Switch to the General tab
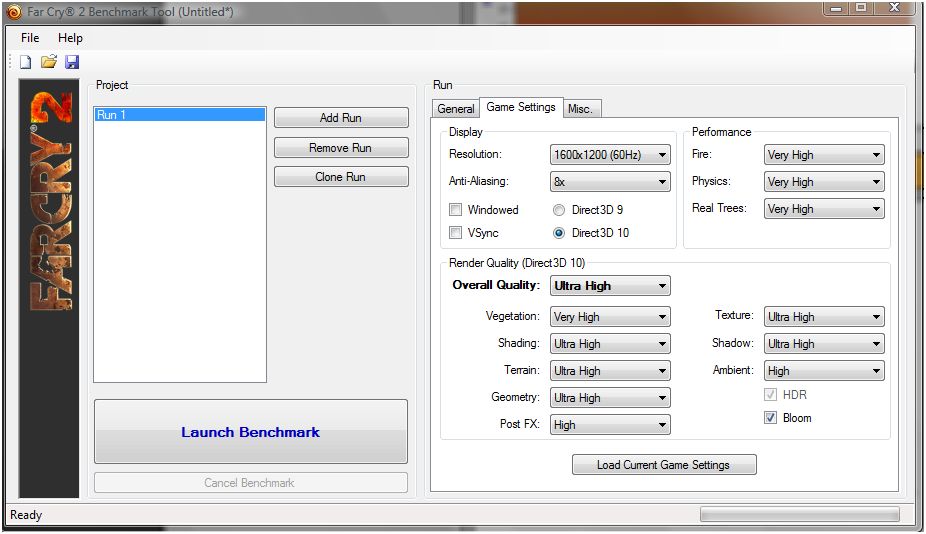Image resolution: width=926 pixels, height=534 pixels. [x=456, y=109]
